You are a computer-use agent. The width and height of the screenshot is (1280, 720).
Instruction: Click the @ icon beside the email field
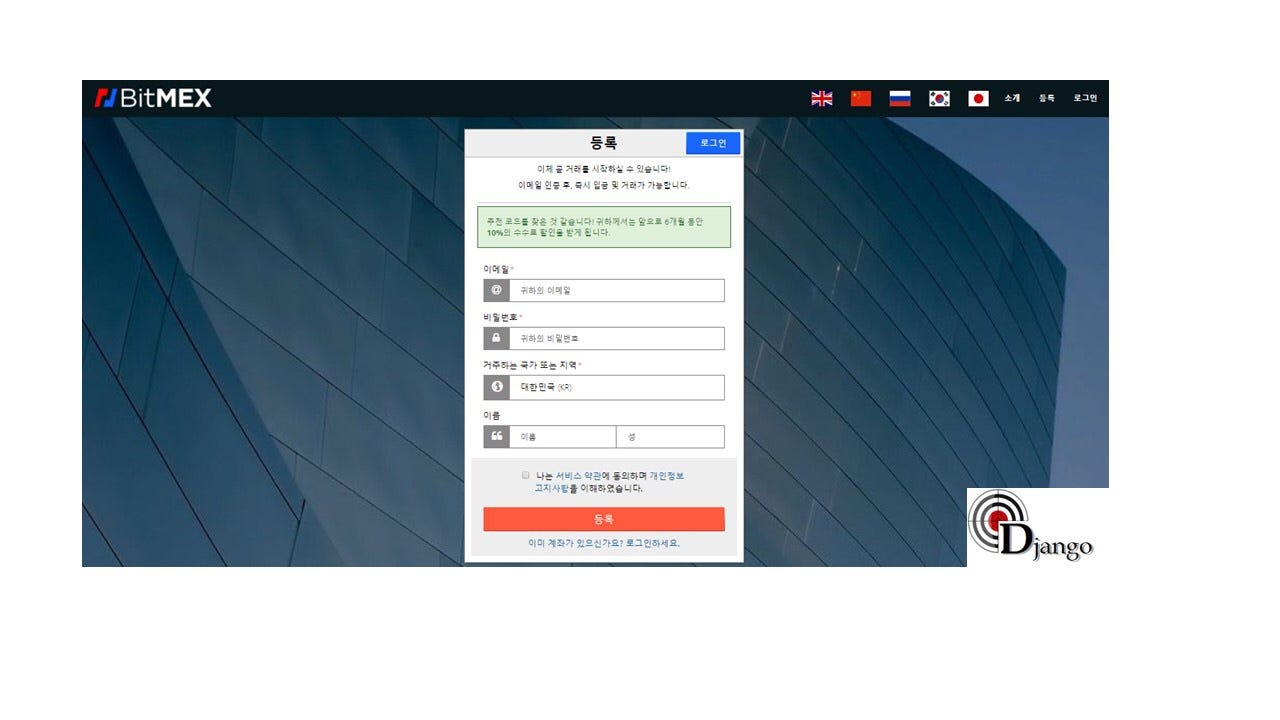pyautogui.click(x=497, y=290)
